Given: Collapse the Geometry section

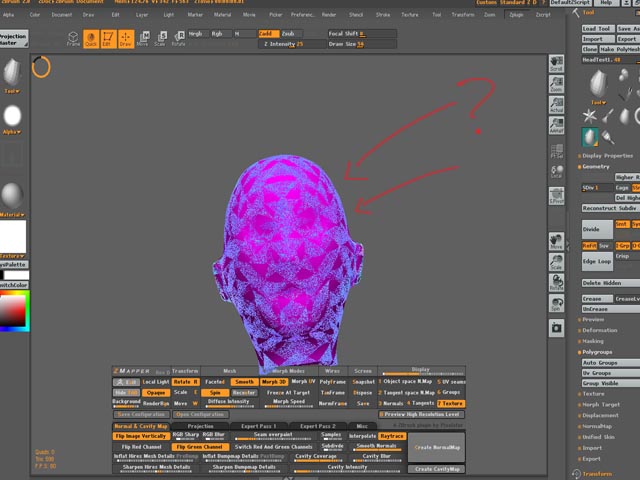Looking at the screenshot, I should (x=596, y=167).
